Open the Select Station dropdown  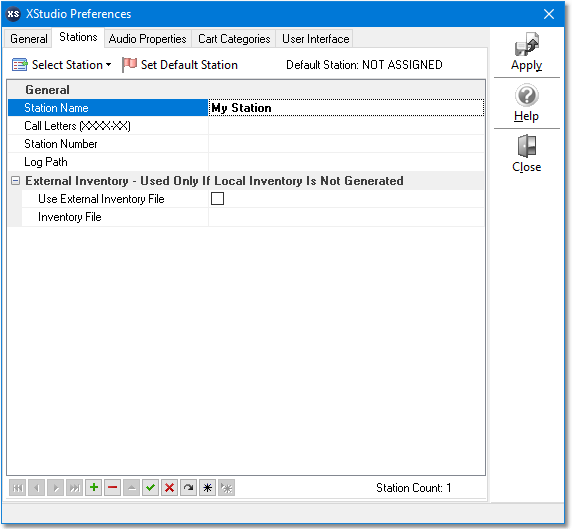(x=61, y=65)
